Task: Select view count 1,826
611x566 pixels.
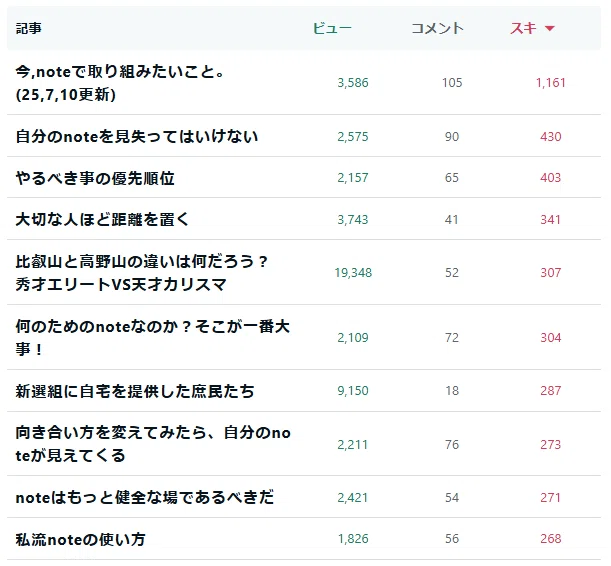Action: click(x=353, y=539)
